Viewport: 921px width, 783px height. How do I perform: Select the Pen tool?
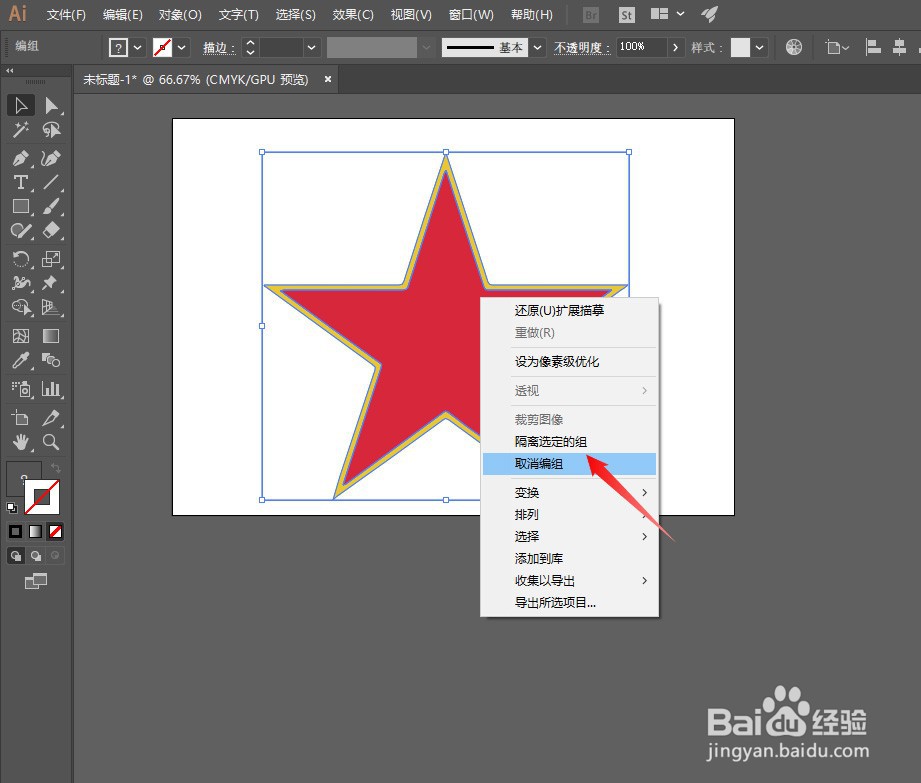click(x=21, y=158)
